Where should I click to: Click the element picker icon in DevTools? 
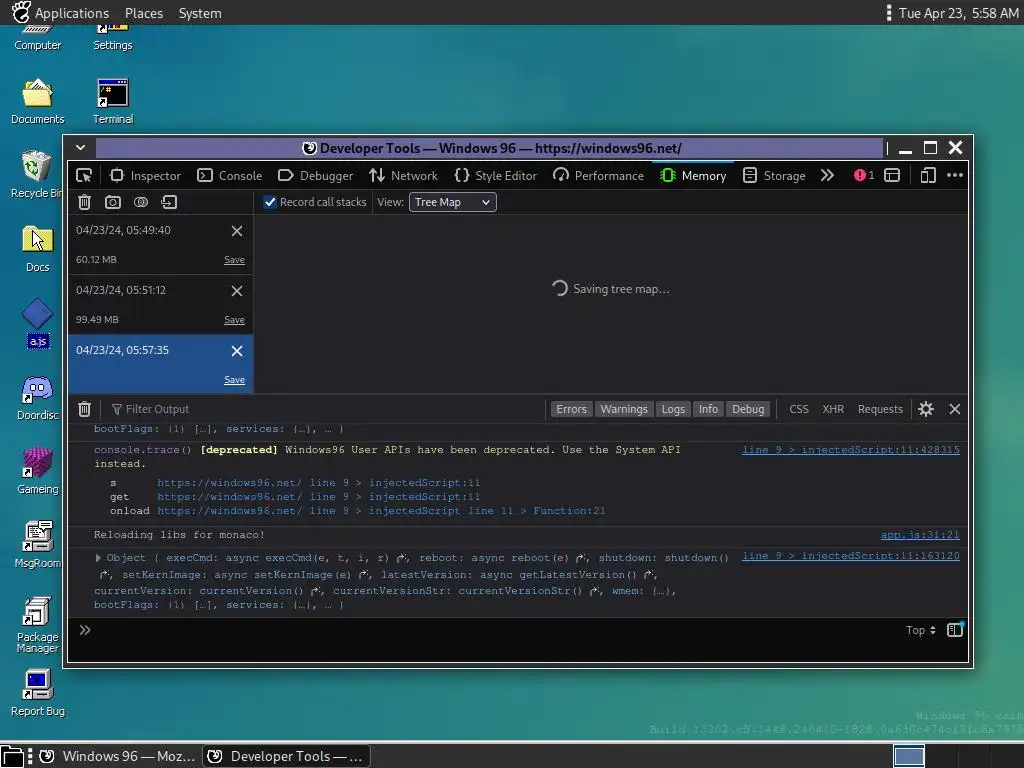(84, 176)
